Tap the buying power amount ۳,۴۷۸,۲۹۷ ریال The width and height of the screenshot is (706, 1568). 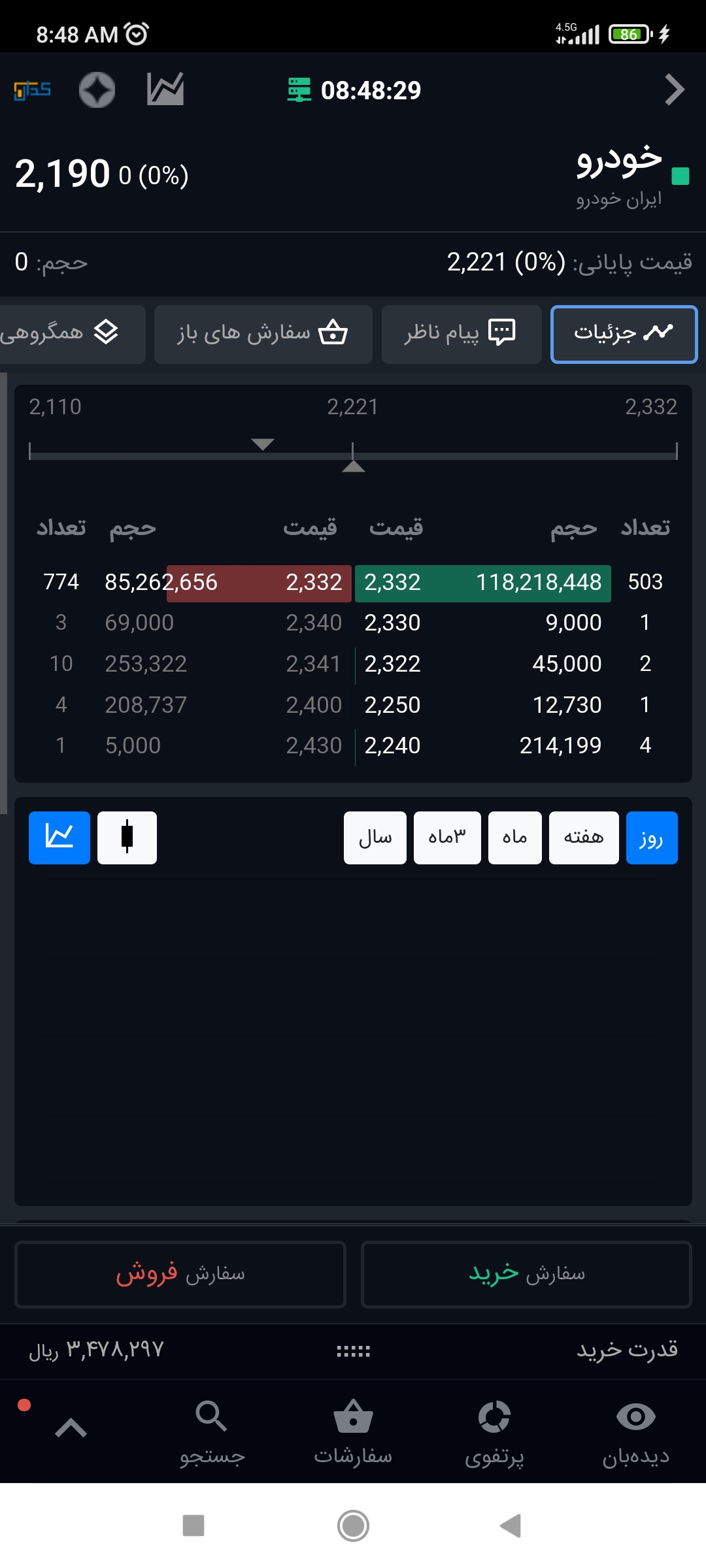coord(95,1350)
